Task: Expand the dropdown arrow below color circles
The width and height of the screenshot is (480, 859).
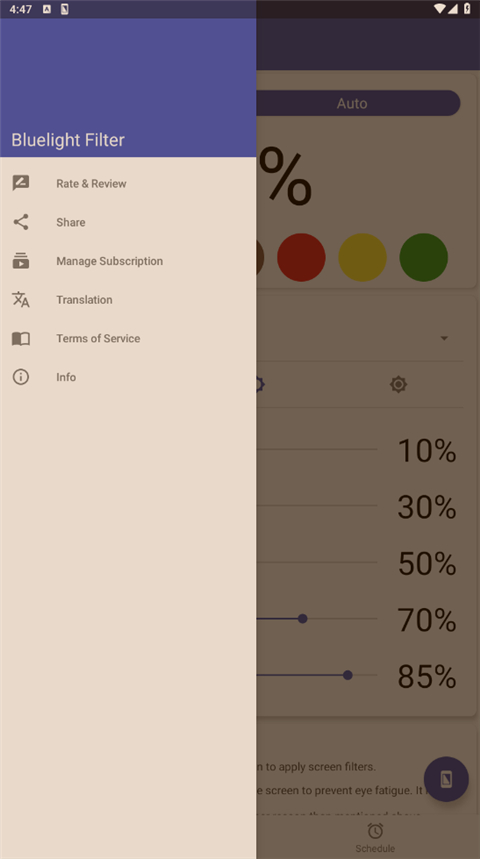Action: tap(444, 338)
